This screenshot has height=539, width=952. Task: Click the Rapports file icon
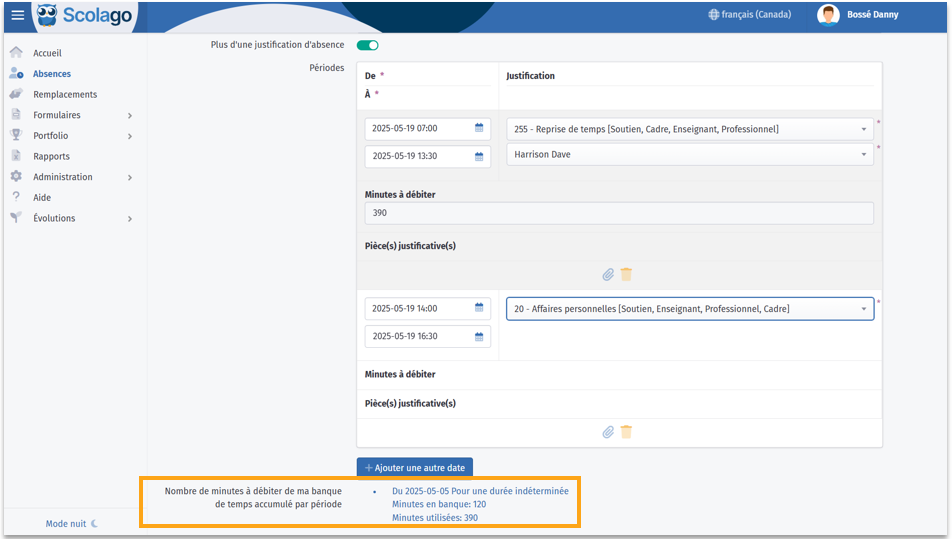click(x=16, y=155)
